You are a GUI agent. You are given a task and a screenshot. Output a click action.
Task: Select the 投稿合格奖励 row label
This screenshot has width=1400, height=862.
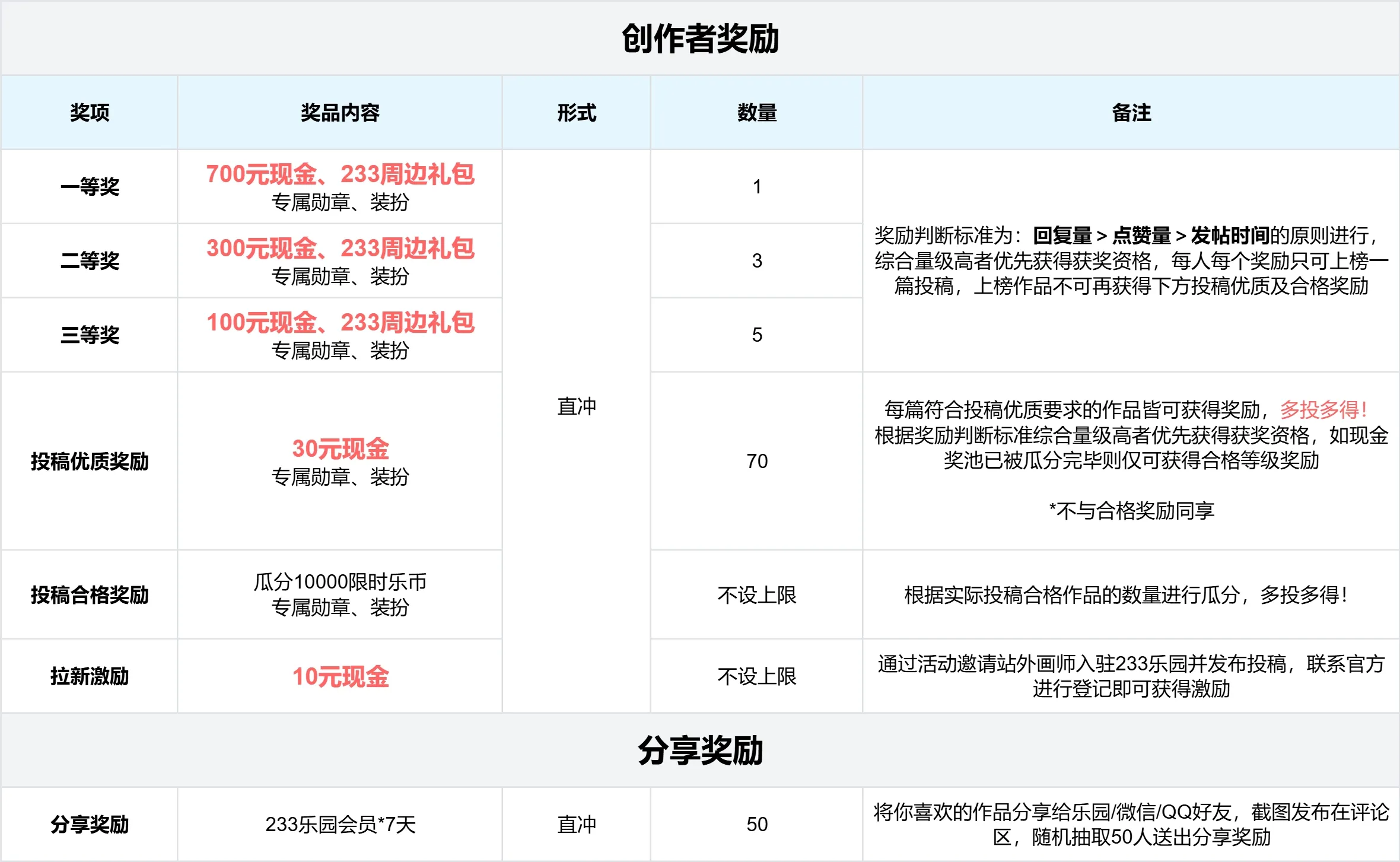click(x=90, y=595)
